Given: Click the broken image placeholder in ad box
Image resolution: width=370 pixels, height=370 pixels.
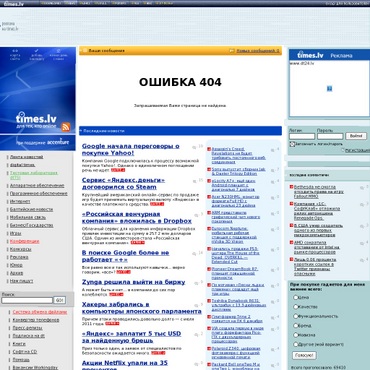Looking at the screenshot, I should [x=329, y=88].
